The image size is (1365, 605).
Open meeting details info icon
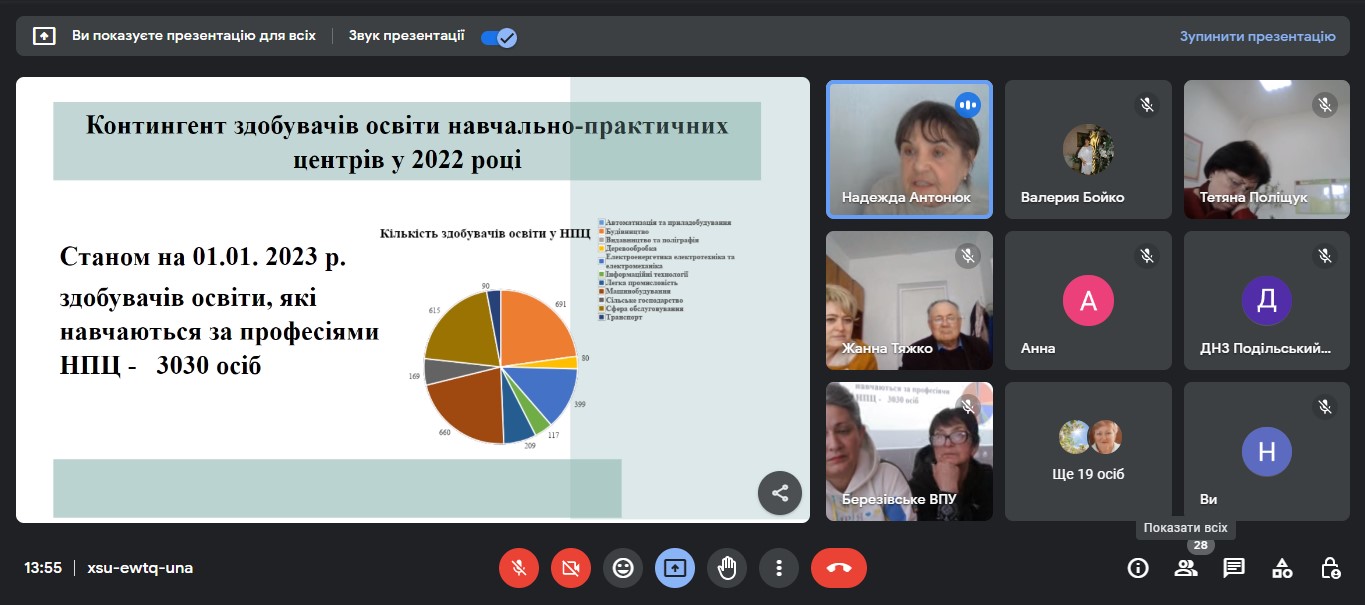(x=1137, y=568)
